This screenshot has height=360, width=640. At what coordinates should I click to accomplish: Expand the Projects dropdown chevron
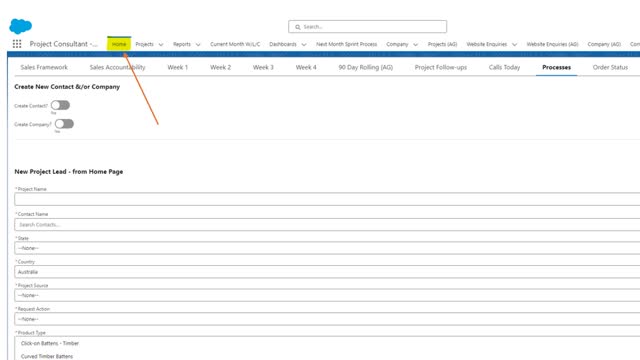pyautogui.click(x=161, y=44)
